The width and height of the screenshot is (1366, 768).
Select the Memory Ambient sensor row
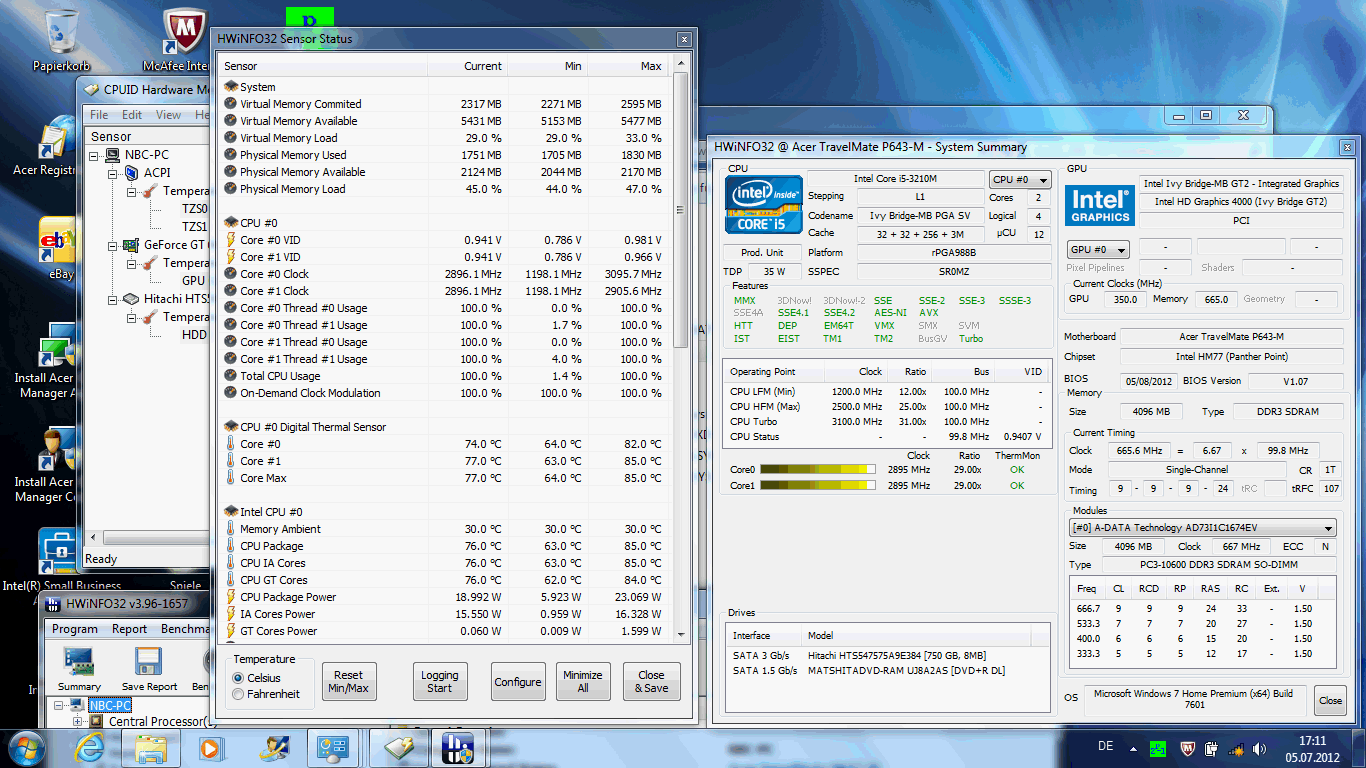[444, 529]
